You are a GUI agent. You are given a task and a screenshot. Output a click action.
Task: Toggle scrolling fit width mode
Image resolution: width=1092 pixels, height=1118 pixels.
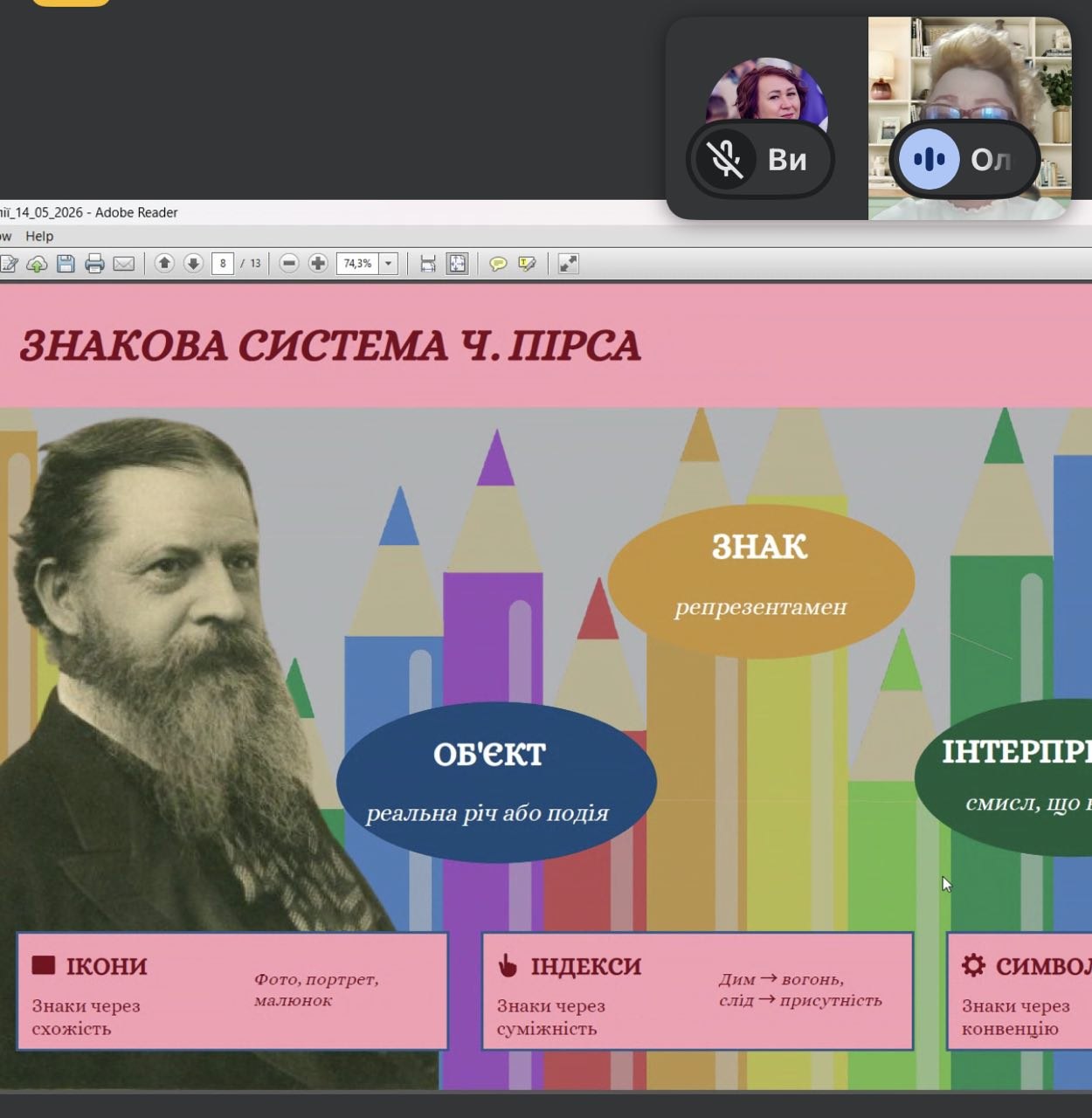coord(428,263)
